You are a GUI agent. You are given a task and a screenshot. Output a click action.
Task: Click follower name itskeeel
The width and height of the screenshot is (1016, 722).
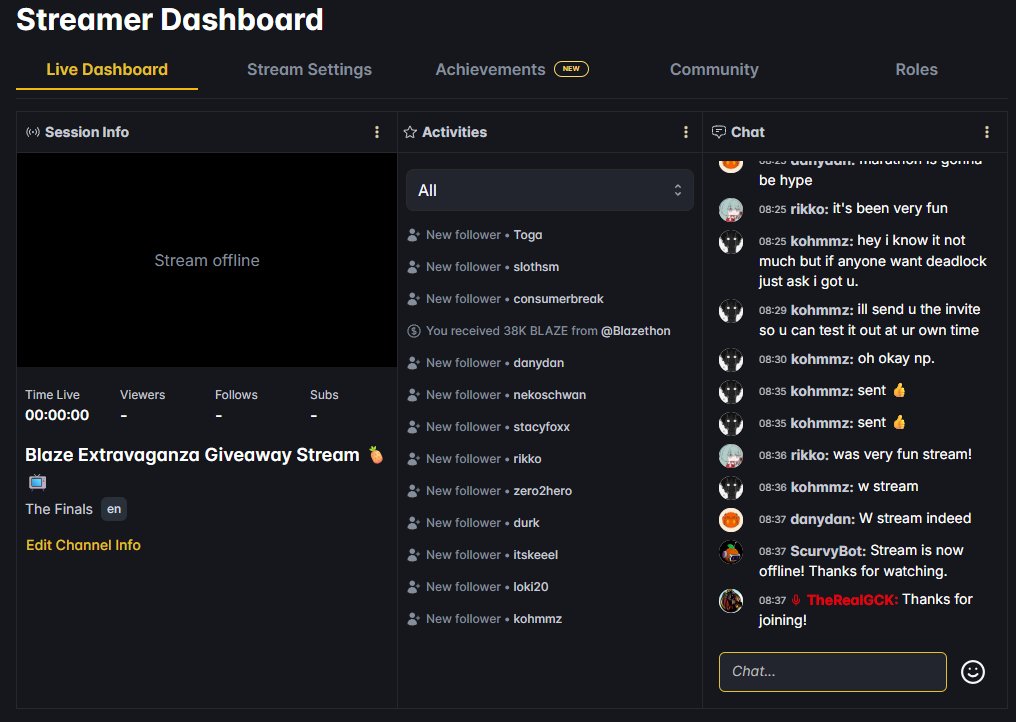pyautogui.click(x=536, y=555)
